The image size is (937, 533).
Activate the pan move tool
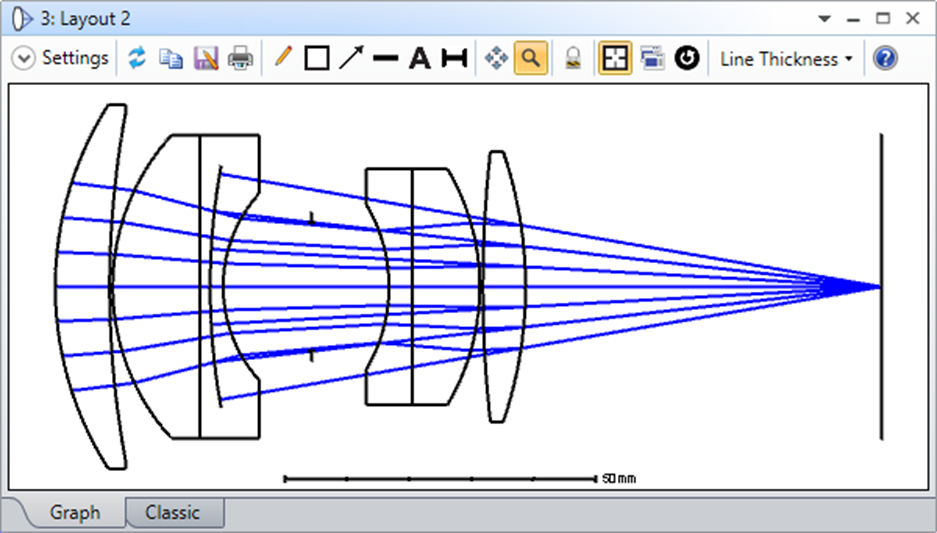496,59
